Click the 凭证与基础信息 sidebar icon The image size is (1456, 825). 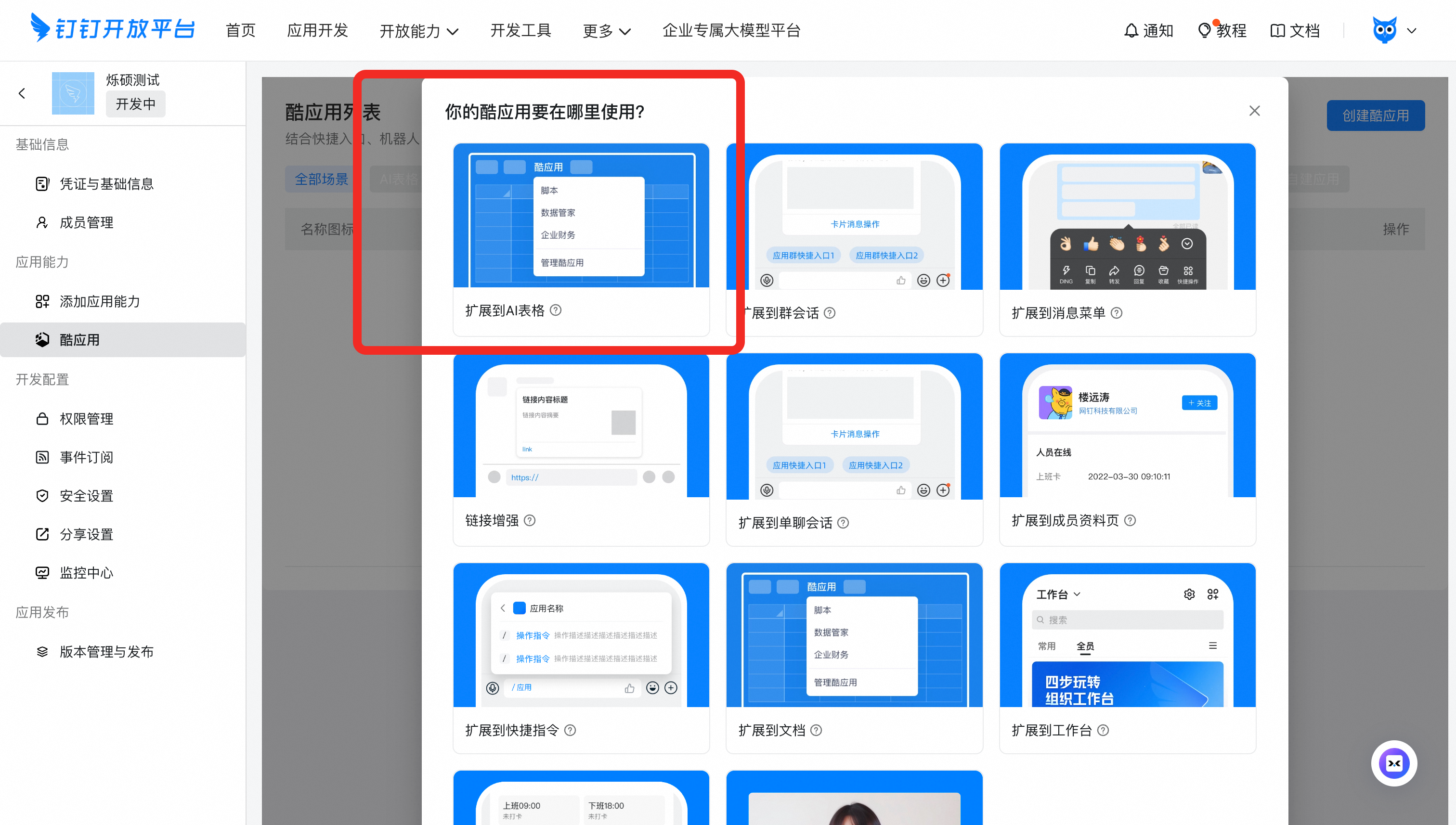tap(42, 183)
